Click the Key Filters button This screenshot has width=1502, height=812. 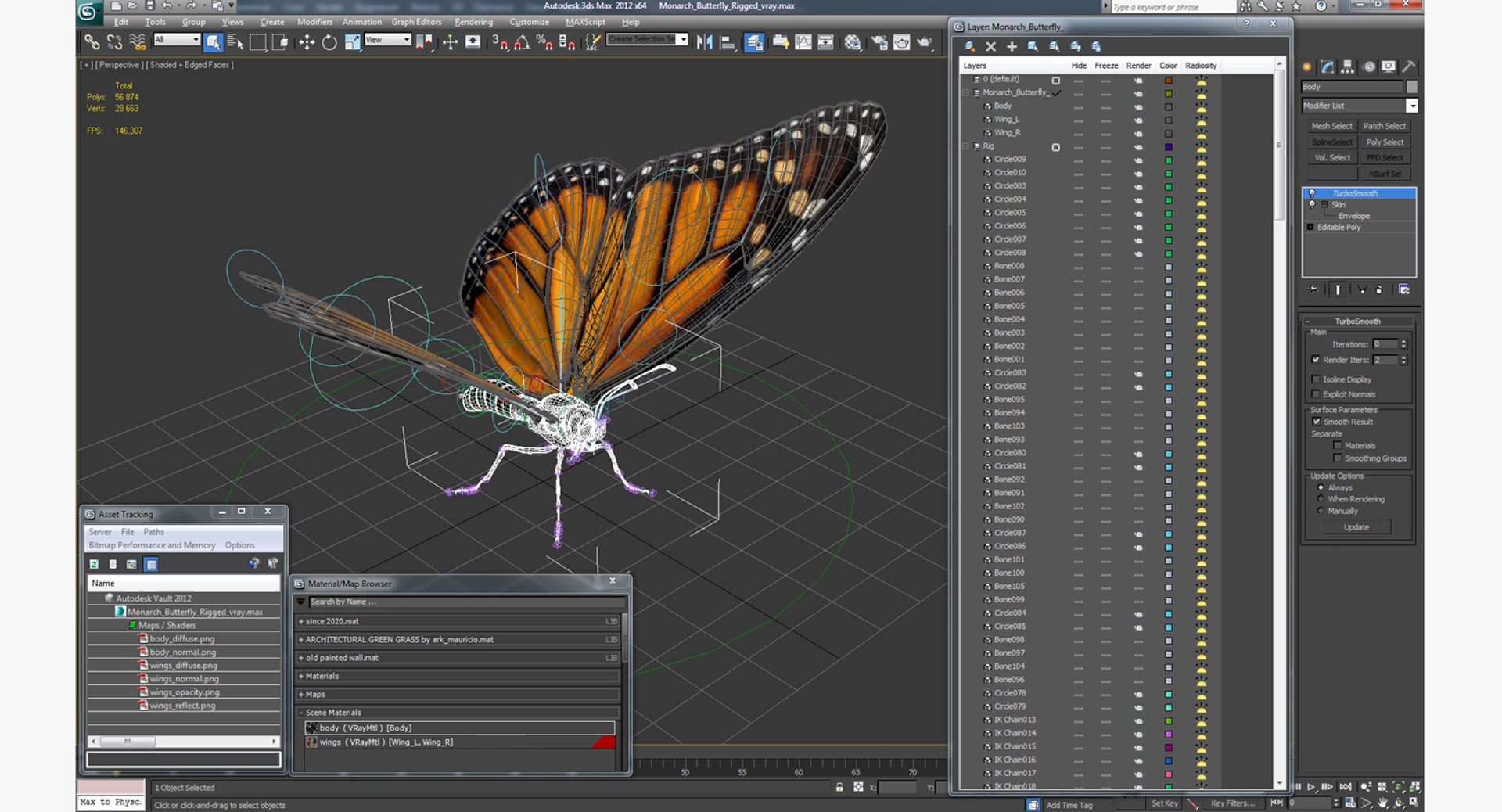coord(1232,803)
